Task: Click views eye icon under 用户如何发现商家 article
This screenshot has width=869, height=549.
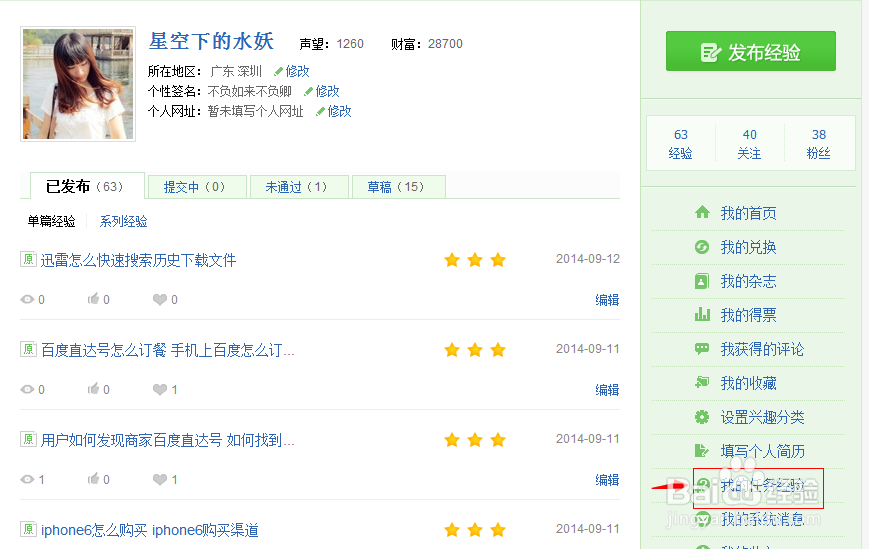Action: coord(27,480)
